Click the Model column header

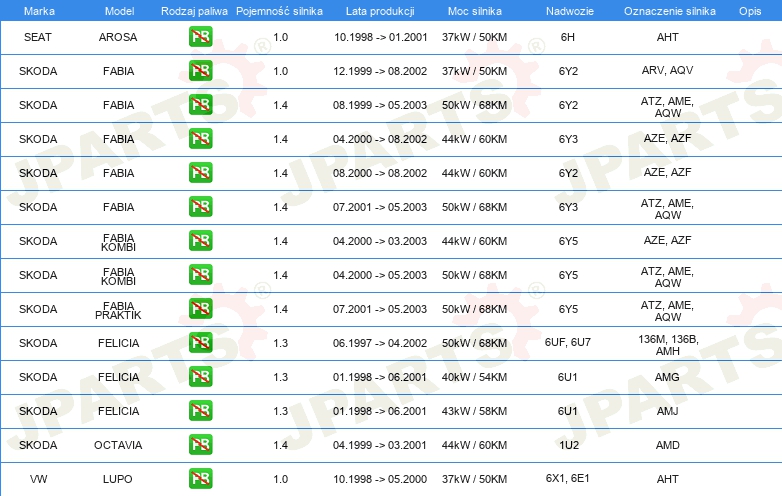118,10
